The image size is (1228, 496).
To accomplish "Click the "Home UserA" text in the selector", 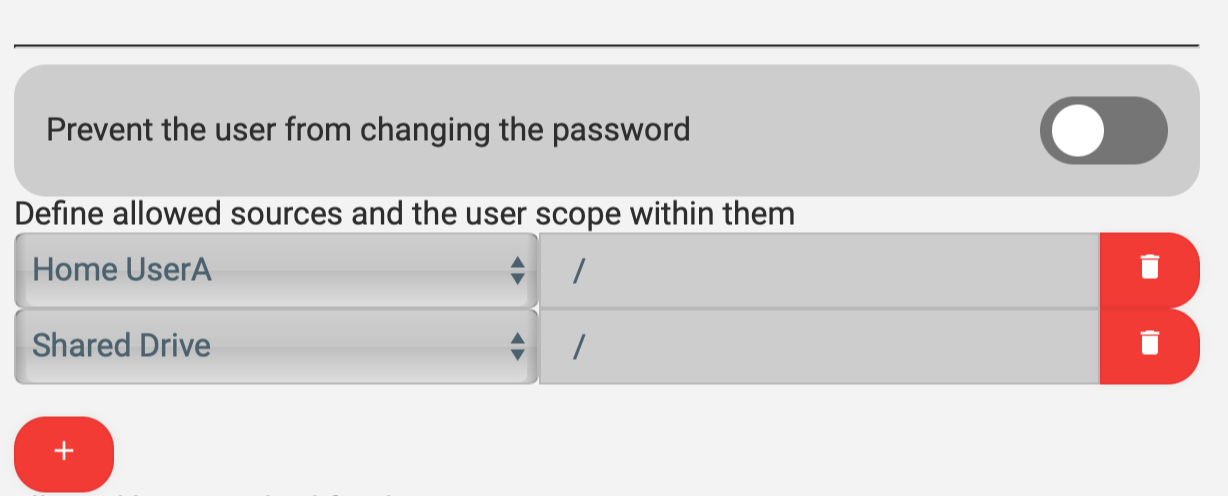I will click(x=122, y=270).
